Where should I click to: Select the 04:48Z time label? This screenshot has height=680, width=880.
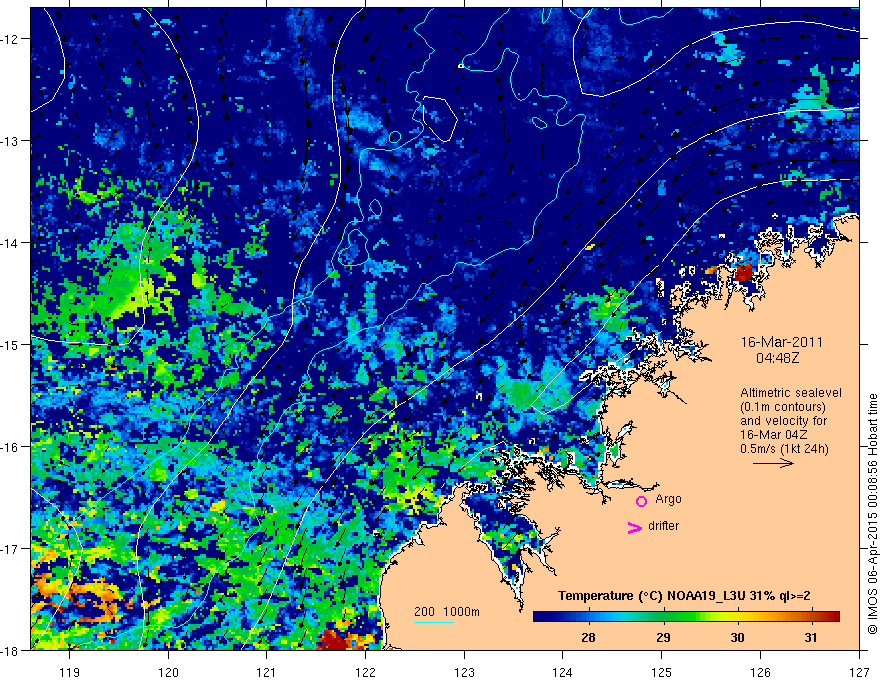[777, 357]
